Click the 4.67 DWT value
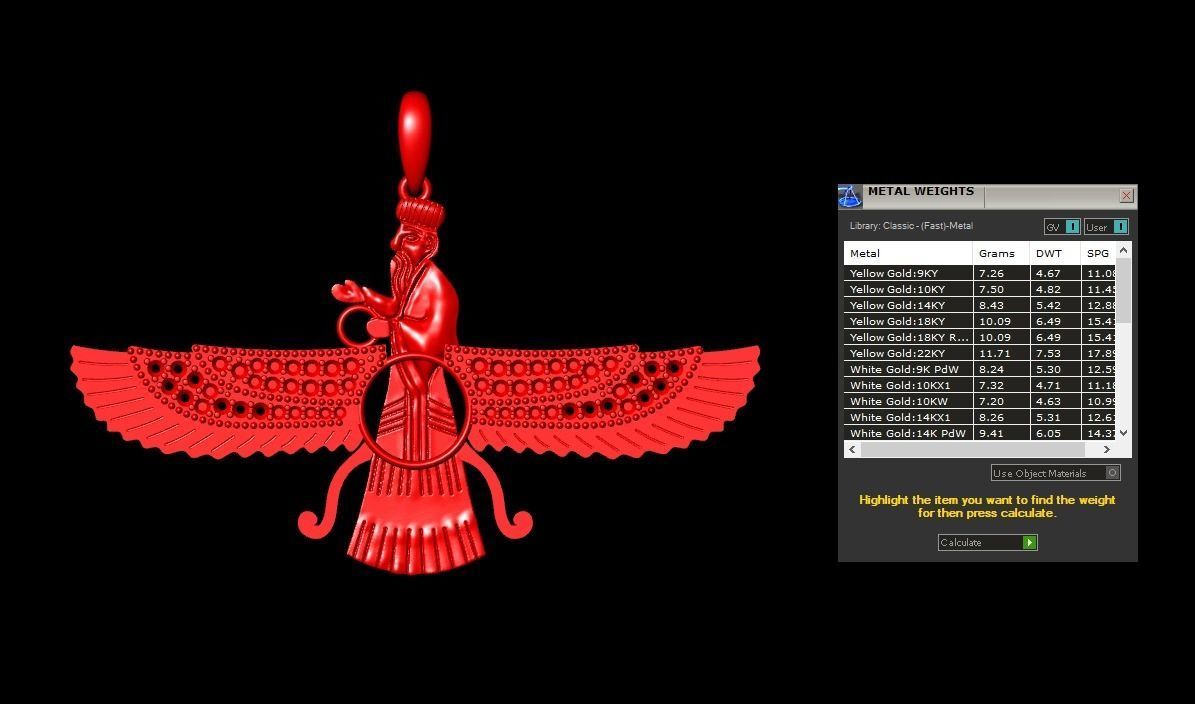Image resolution: width=1195 pixels, height=704 pixels. click(1048, 273)
